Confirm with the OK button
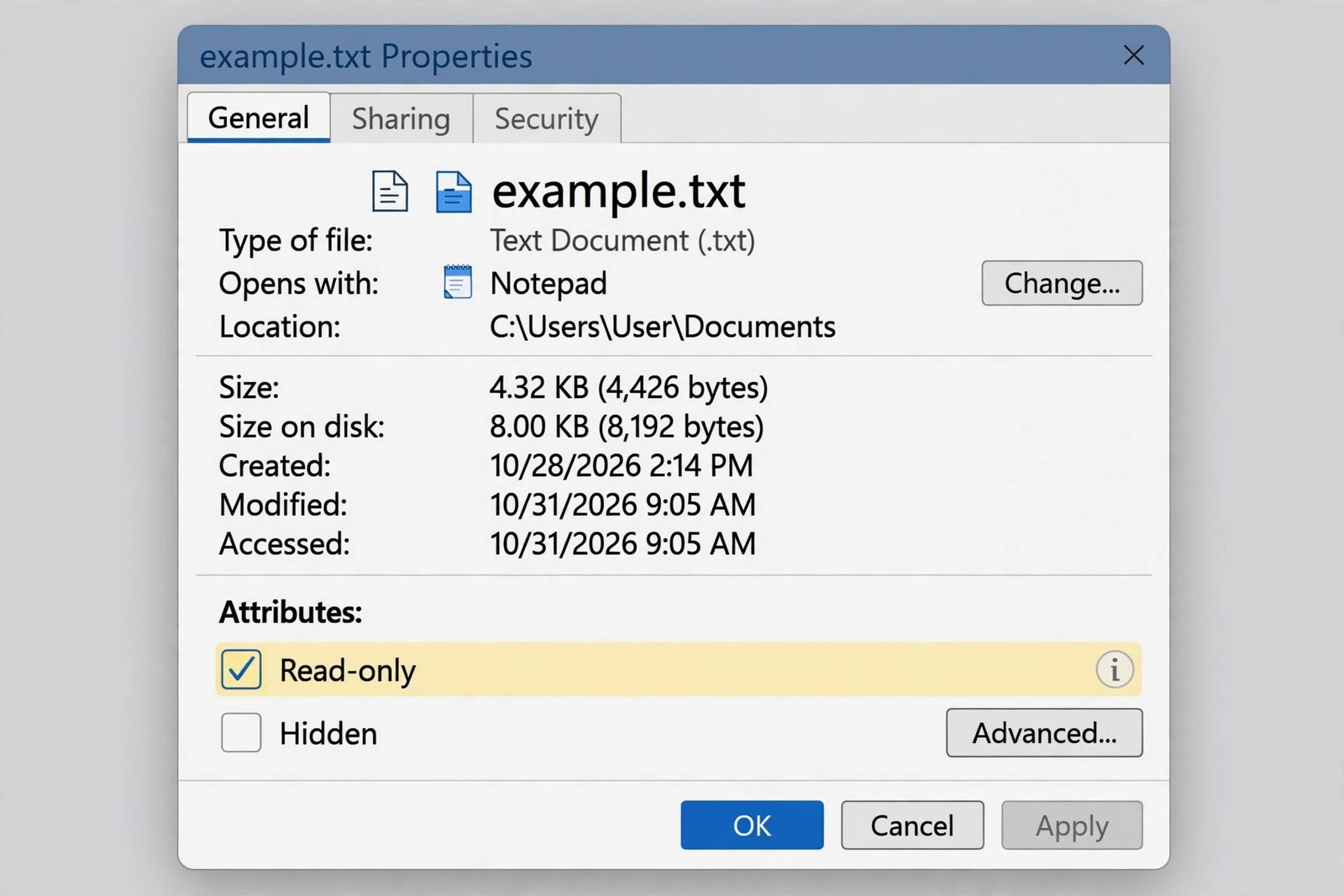Image resolution: width=1344 pixels, height=896 pixels. 752,825
